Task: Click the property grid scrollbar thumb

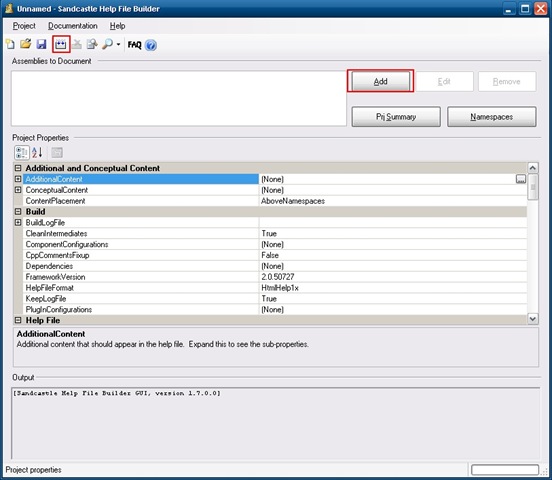Action: tap(533, 186)
